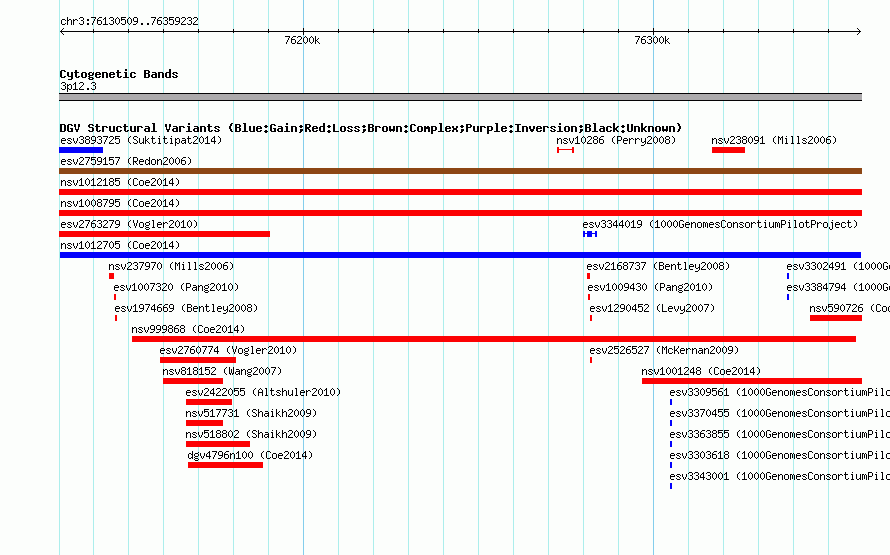Image resolution: width=890 pixels, height=555 pixels.
Task: Click the red nsv999868 loss bar
Action: pos(494,339)
